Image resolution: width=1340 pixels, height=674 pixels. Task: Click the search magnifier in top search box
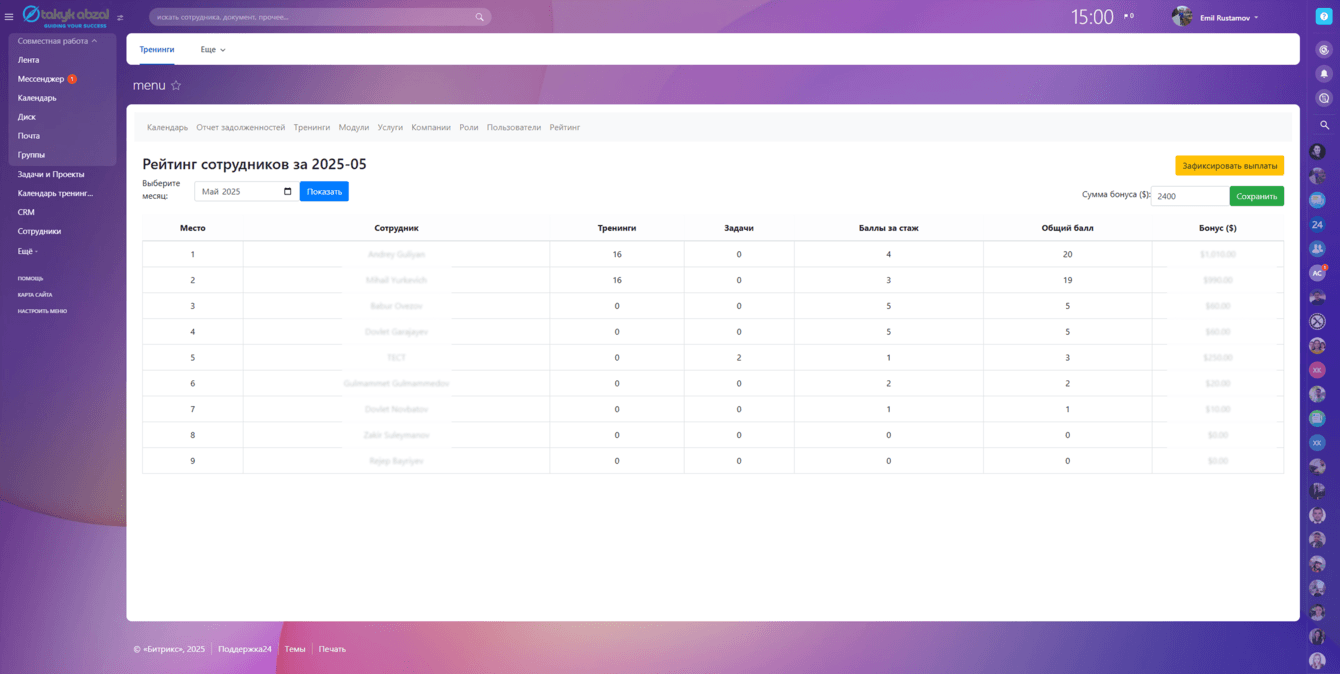(x=480, y=17)
